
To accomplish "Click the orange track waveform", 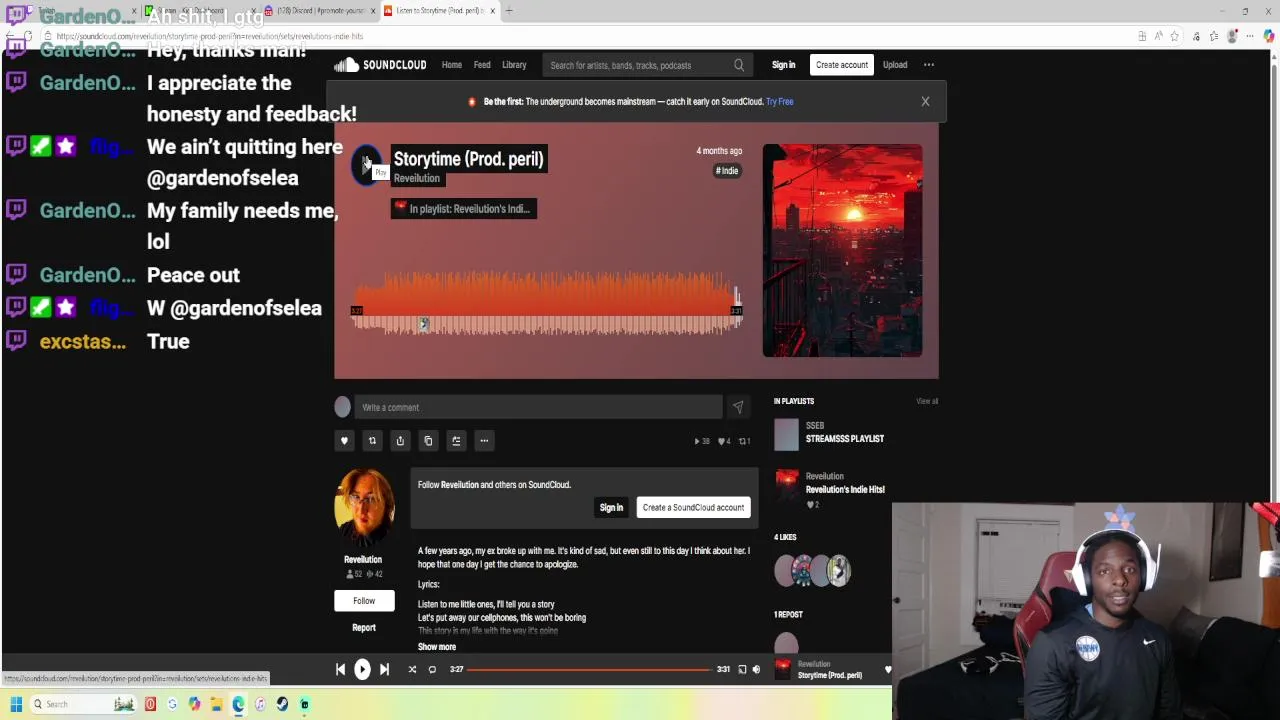I will click(546, 303).
